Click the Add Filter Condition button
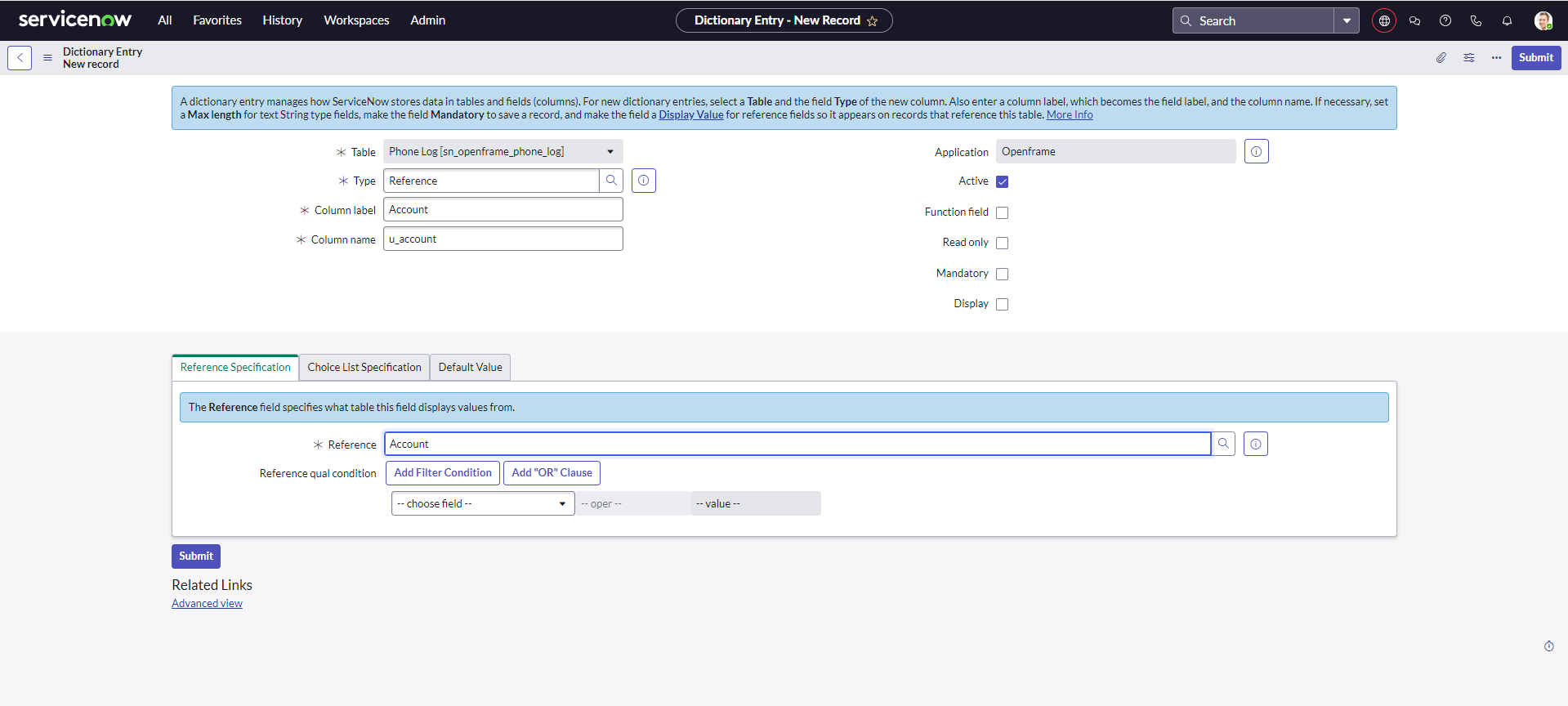 pyautogui.click(x=443, y=473)
